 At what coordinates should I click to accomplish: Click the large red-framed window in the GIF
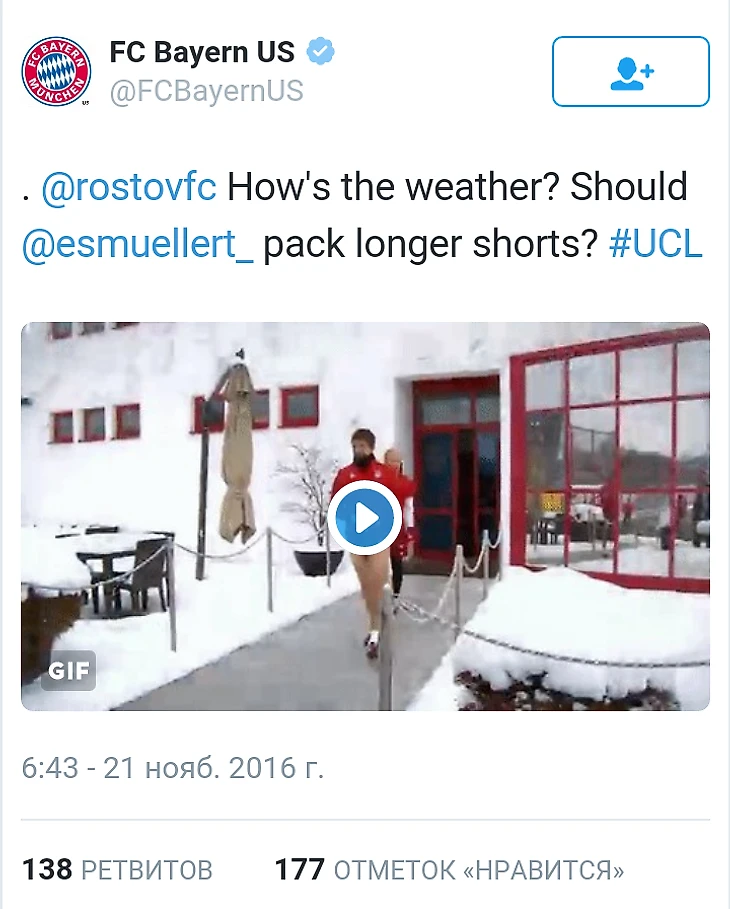[610, 460]
